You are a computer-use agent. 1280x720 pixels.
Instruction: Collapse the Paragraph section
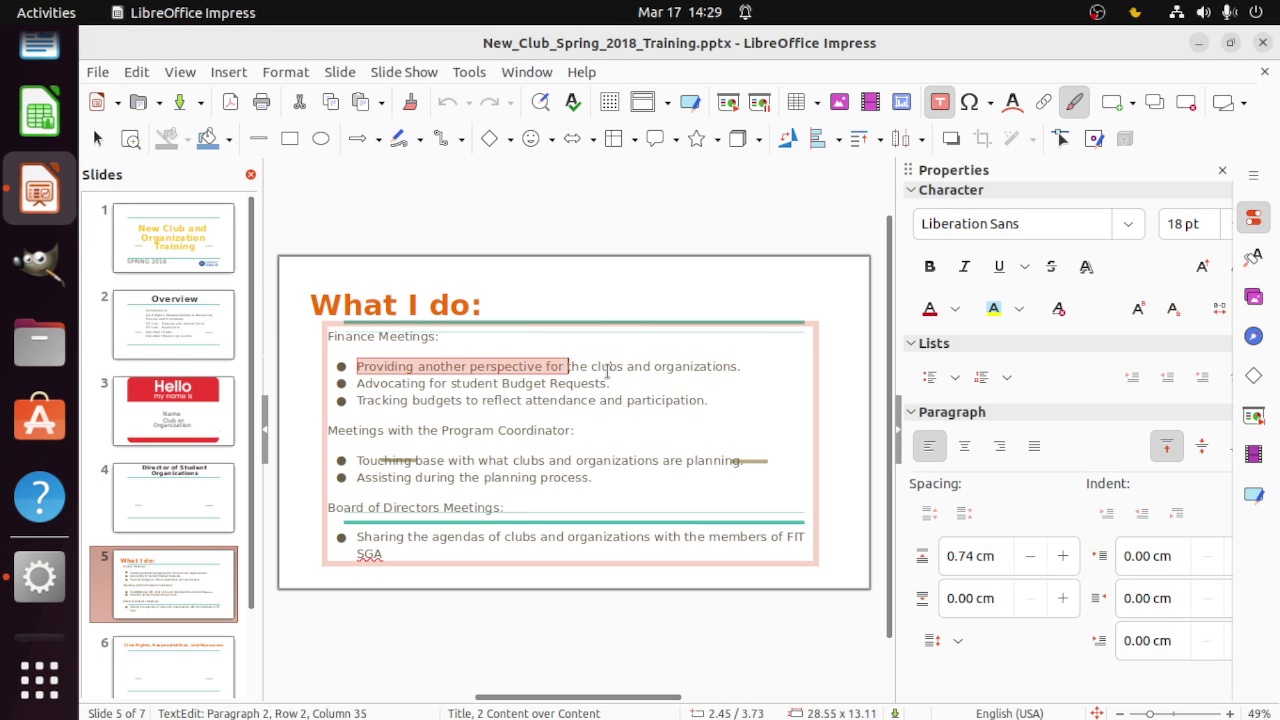click(x=911, y=412)
